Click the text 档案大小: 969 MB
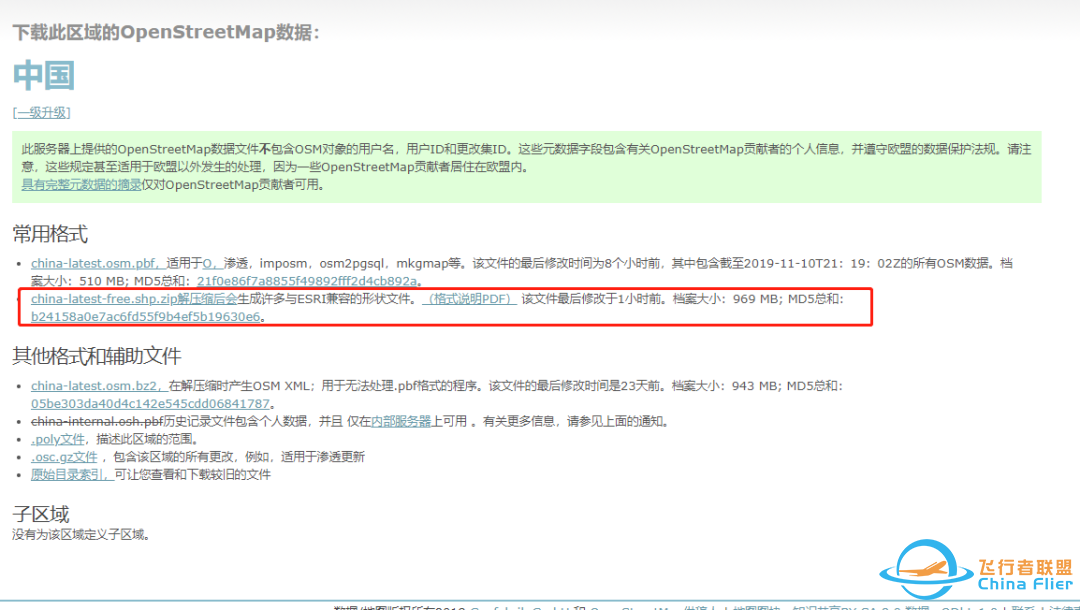1080x610 pixels. click(x=725, y=299)
